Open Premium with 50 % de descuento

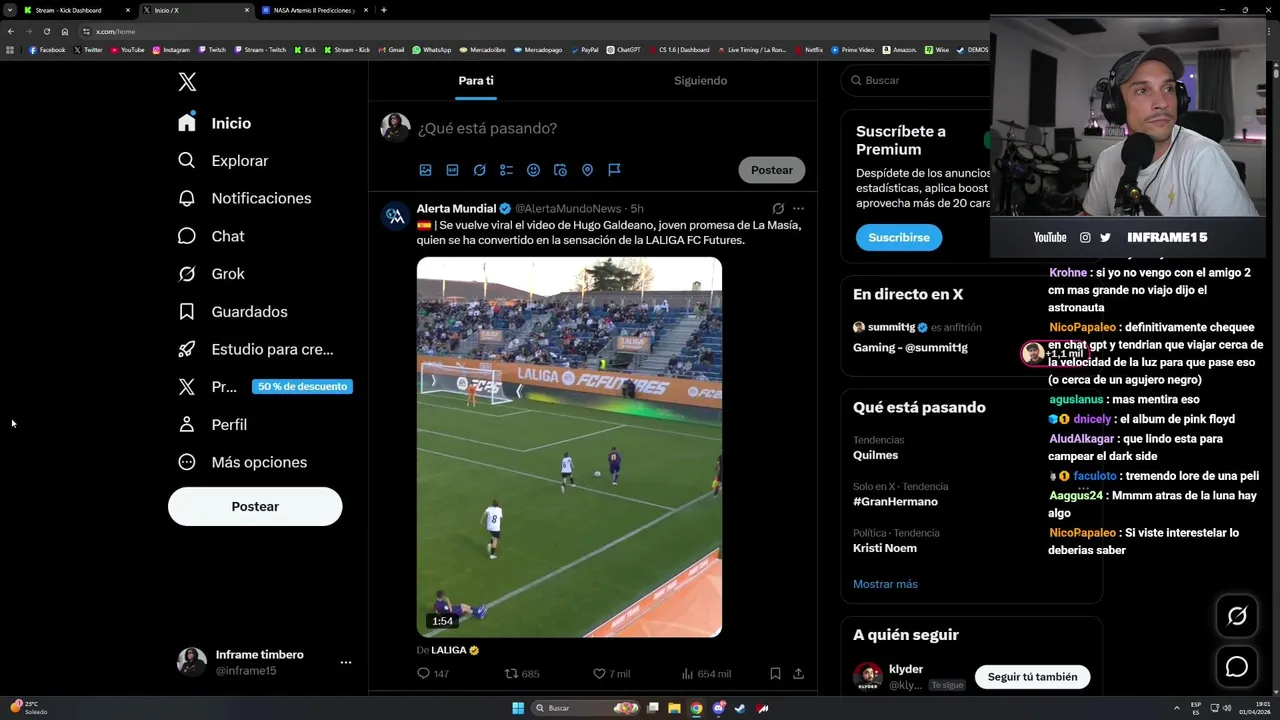click(x=264, y=387)
